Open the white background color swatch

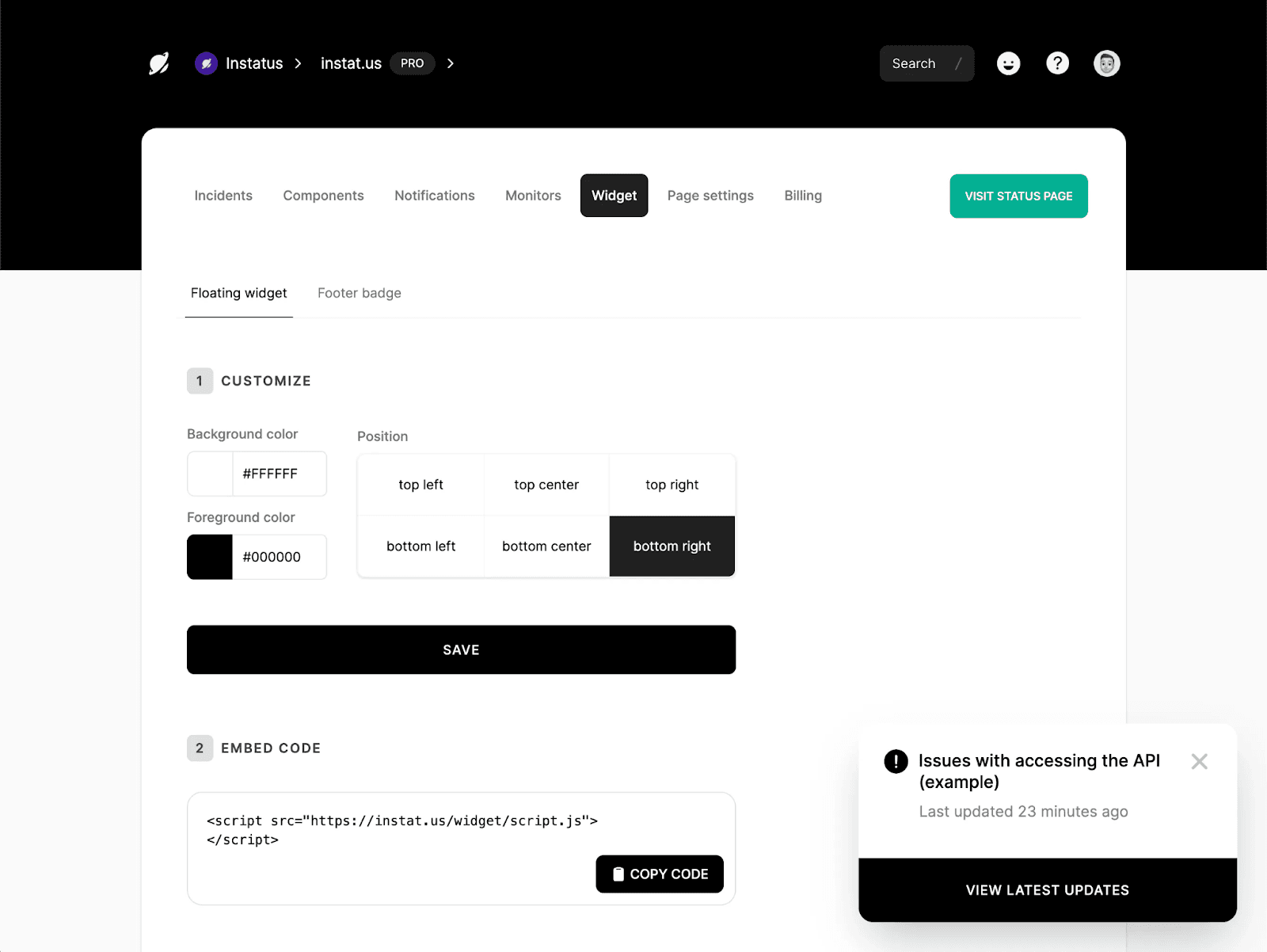click(x=210, y=474)
